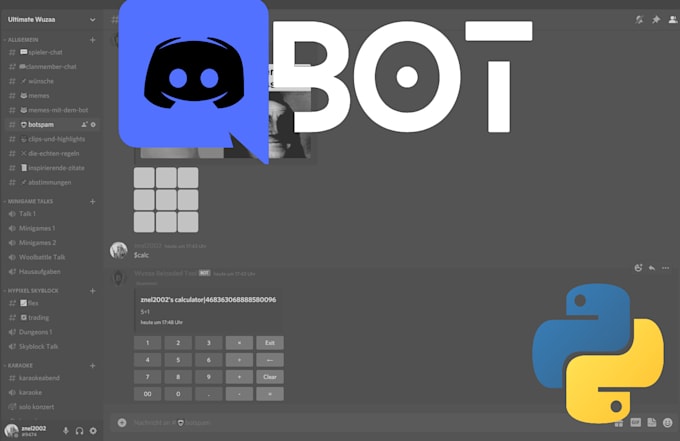Open die-echten-regeln channel

point(51,154)
